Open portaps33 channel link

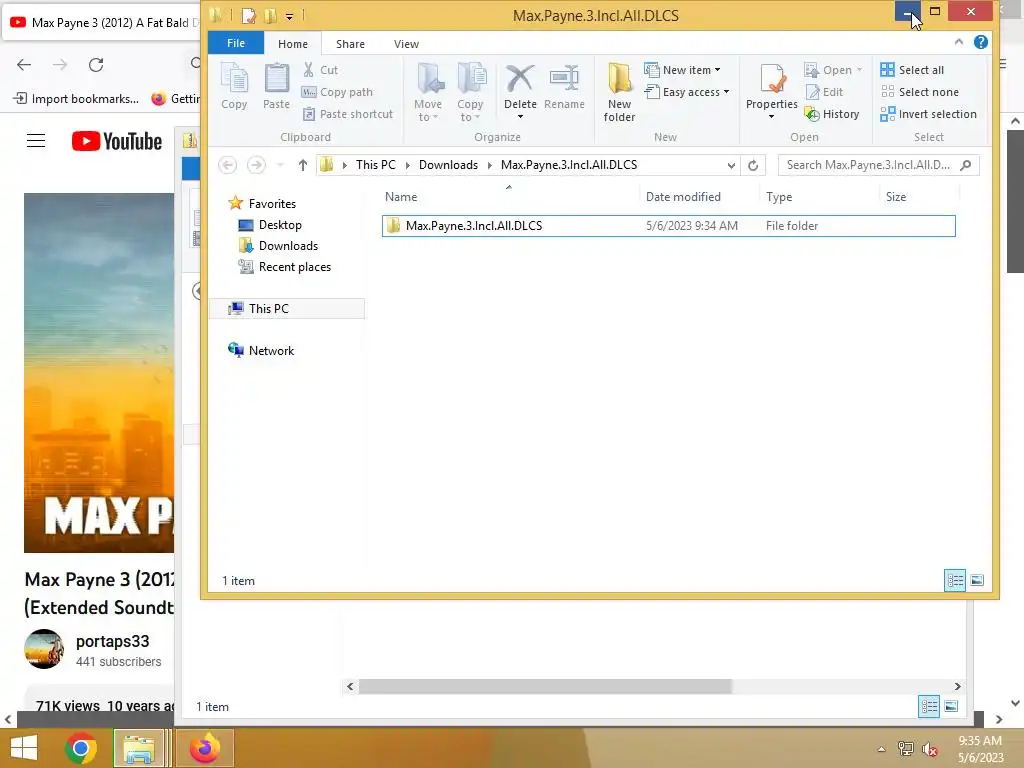coord(112,641)
